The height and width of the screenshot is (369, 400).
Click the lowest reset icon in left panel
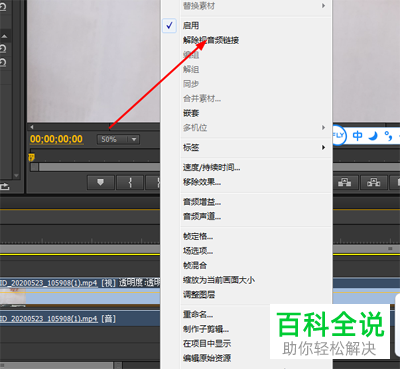(3, 62)
